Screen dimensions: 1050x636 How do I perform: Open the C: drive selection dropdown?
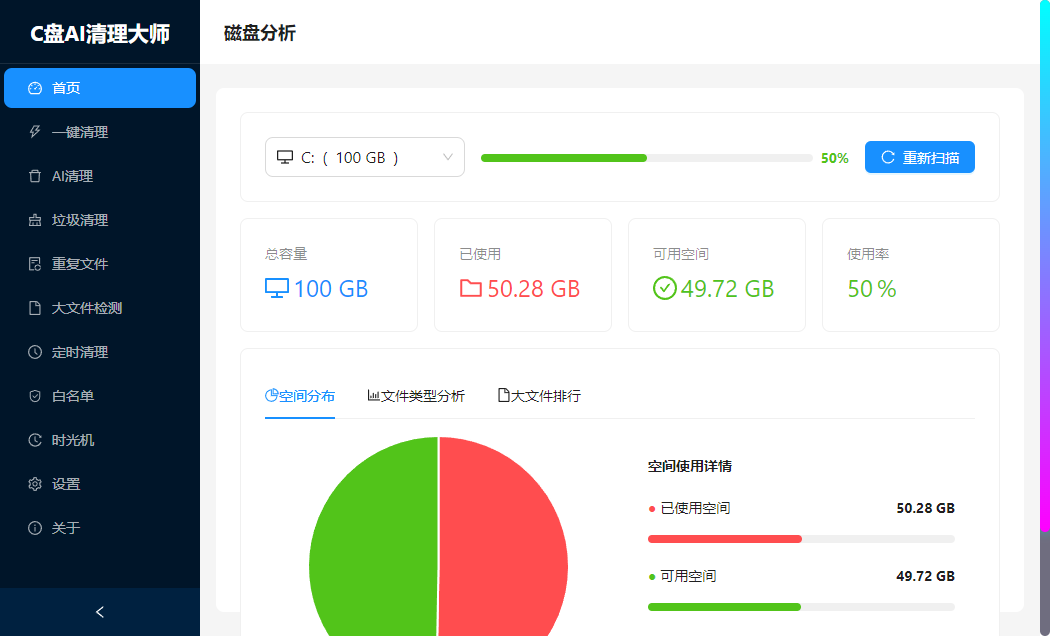[350, 157]
